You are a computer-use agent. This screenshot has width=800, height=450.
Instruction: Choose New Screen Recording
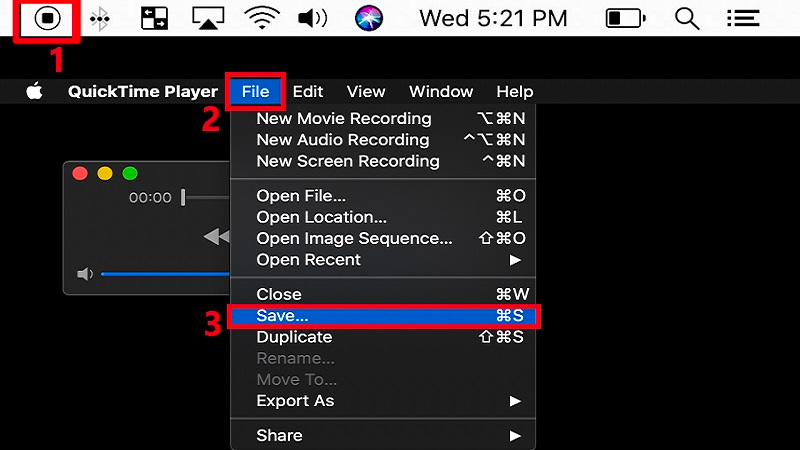click(347, 161)
